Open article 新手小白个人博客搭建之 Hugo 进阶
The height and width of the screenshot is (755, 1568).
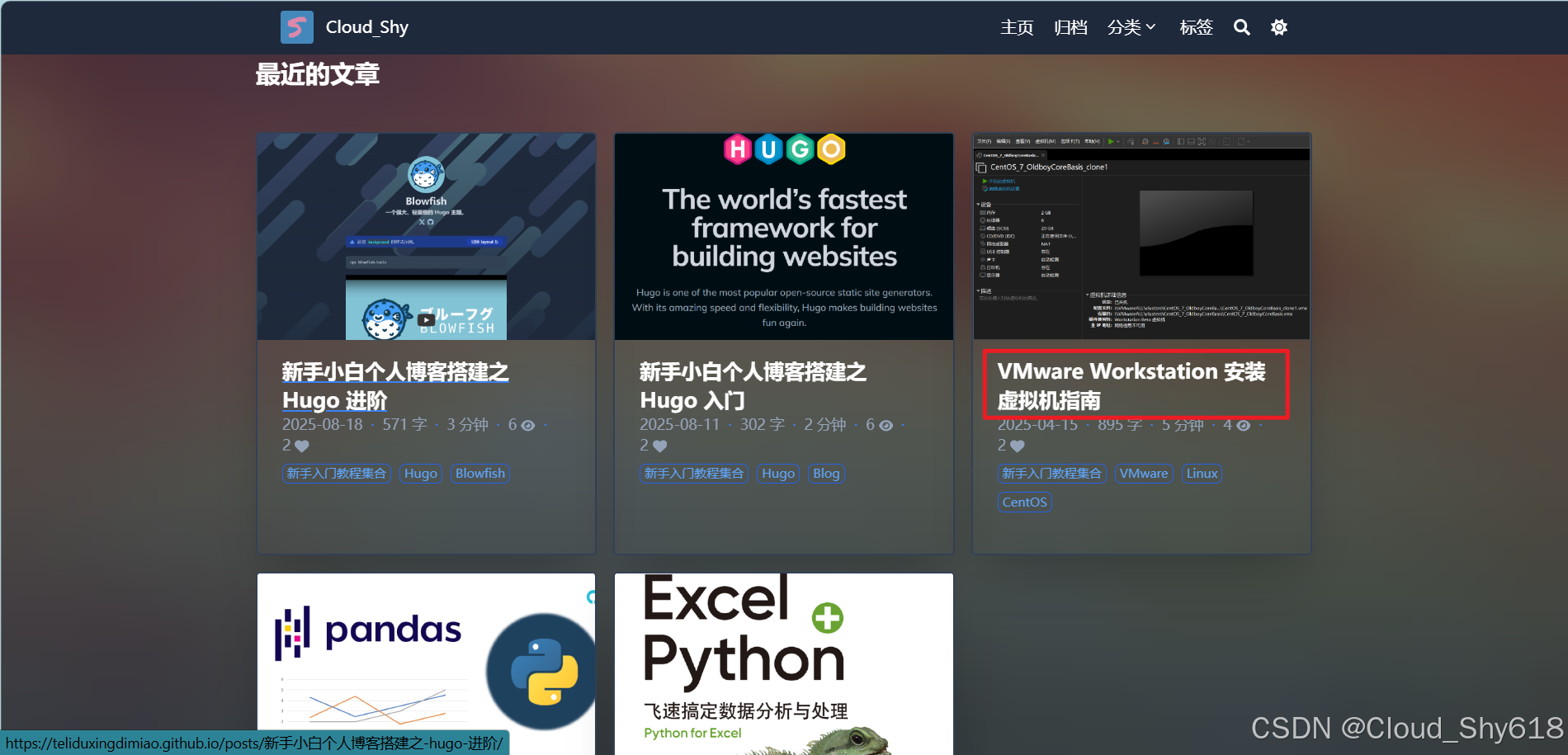[x=395, y=386]
